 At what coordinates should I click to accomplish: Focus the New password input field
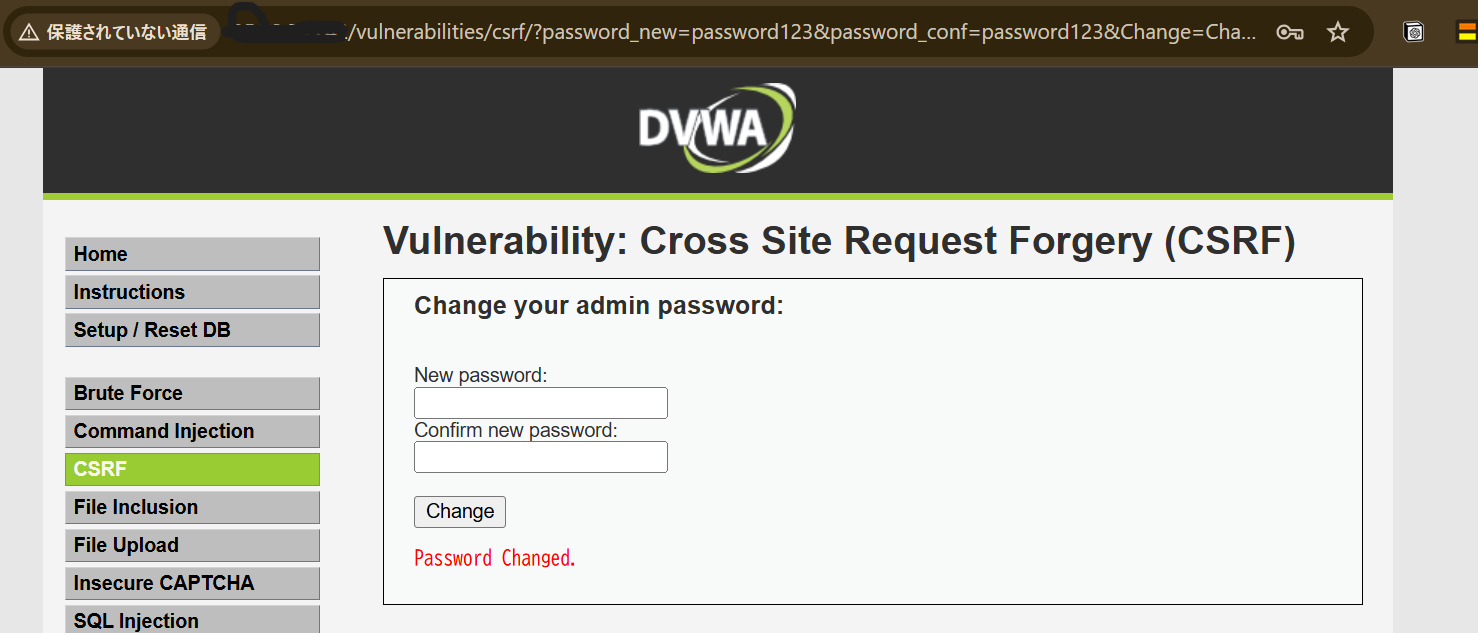(540, 403)
